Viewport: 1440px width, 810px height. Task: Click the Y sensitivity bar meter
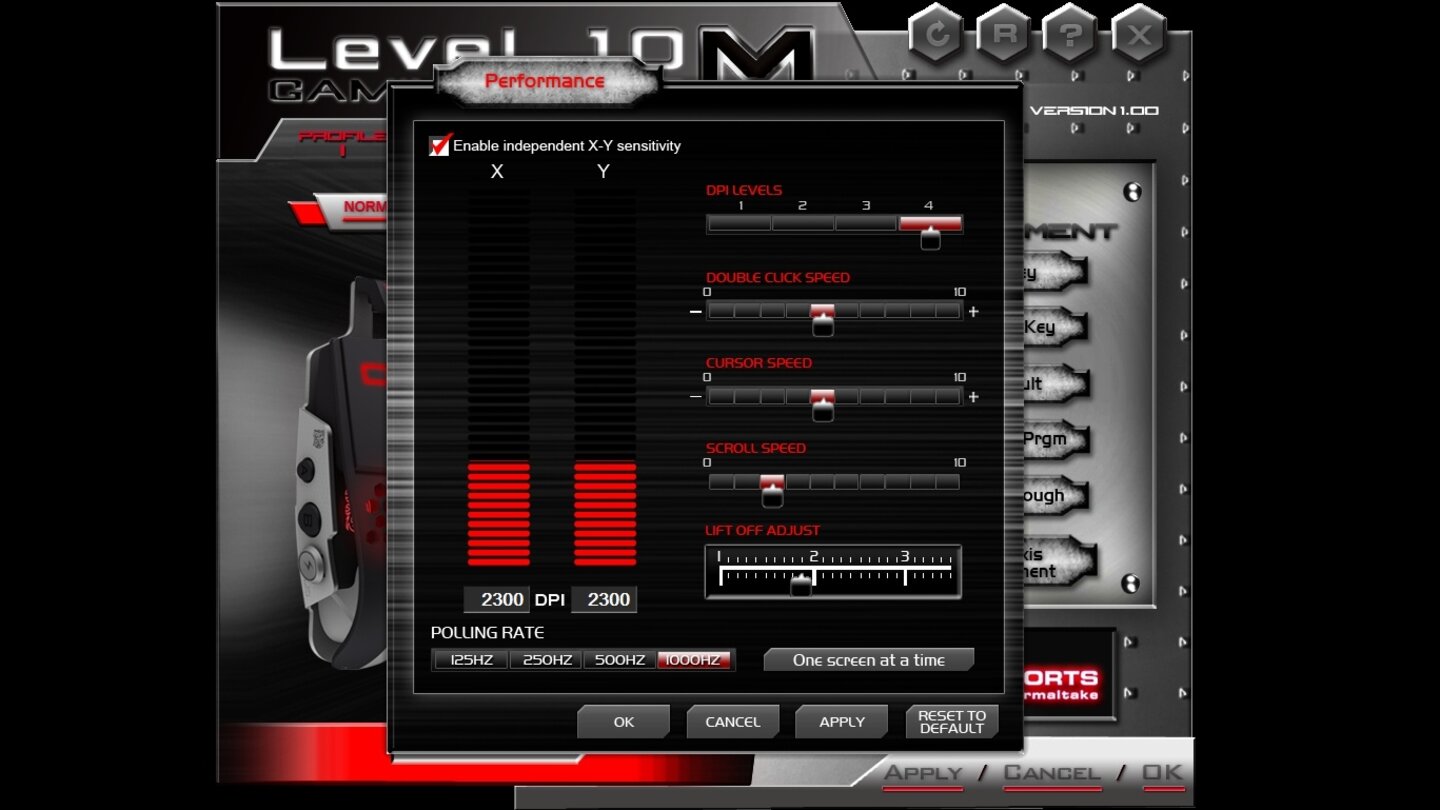click(x=605, y=380)
